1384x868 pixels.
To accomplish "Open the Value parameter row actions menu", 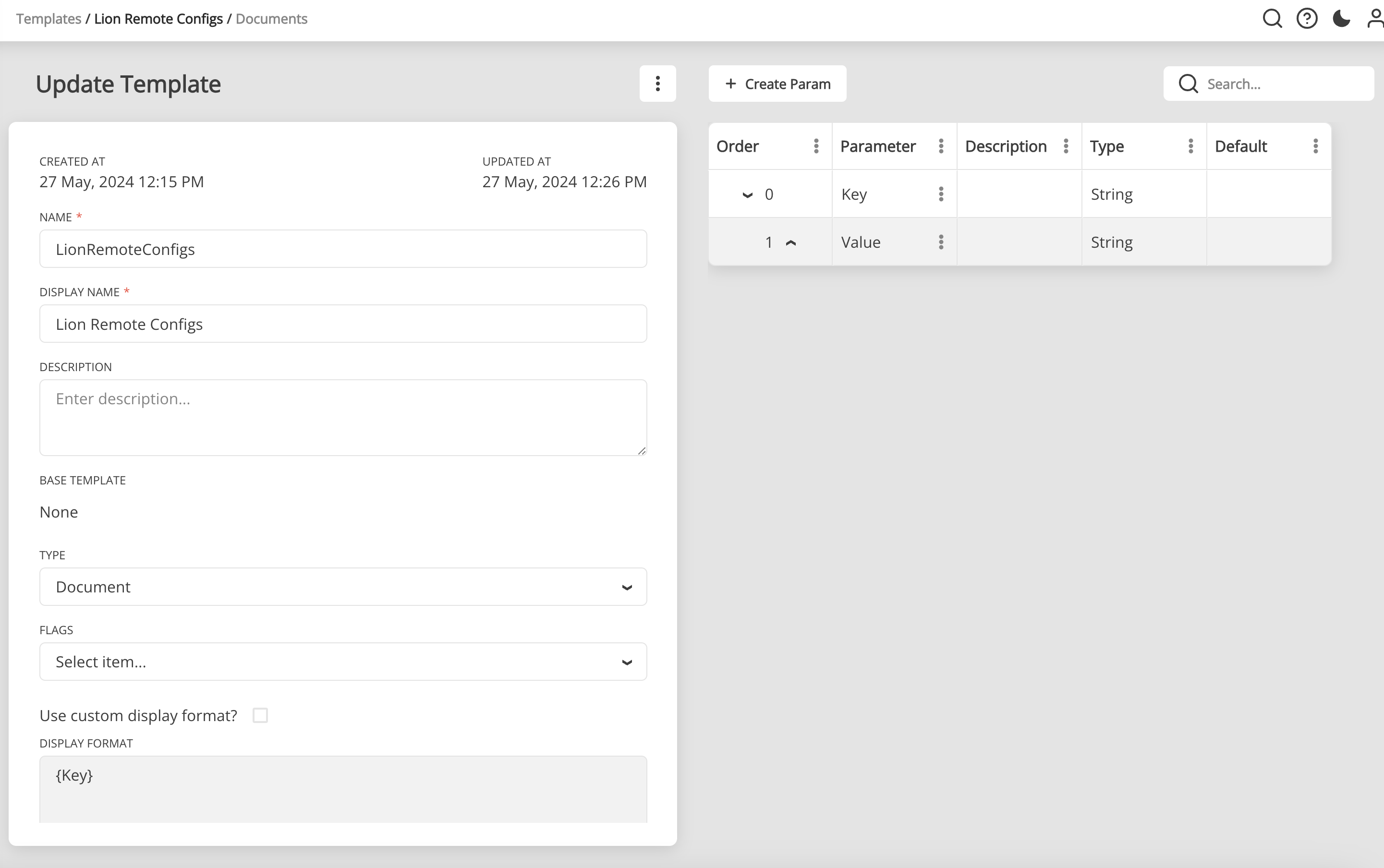I will (941, 242).
